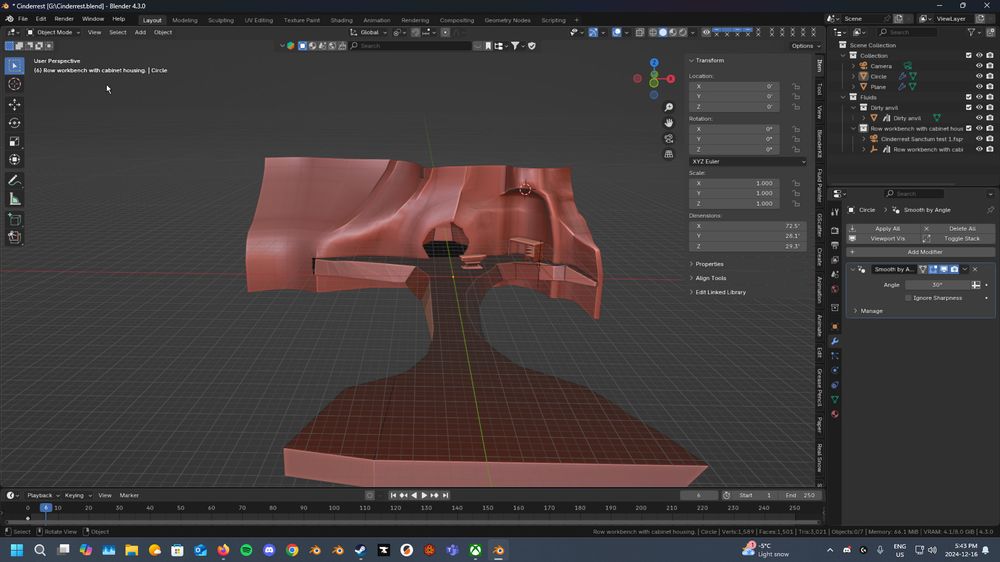
Task: Click the zoom magnifier viewport gizmo
Action: pyautogui.click(x=669, y=107)
